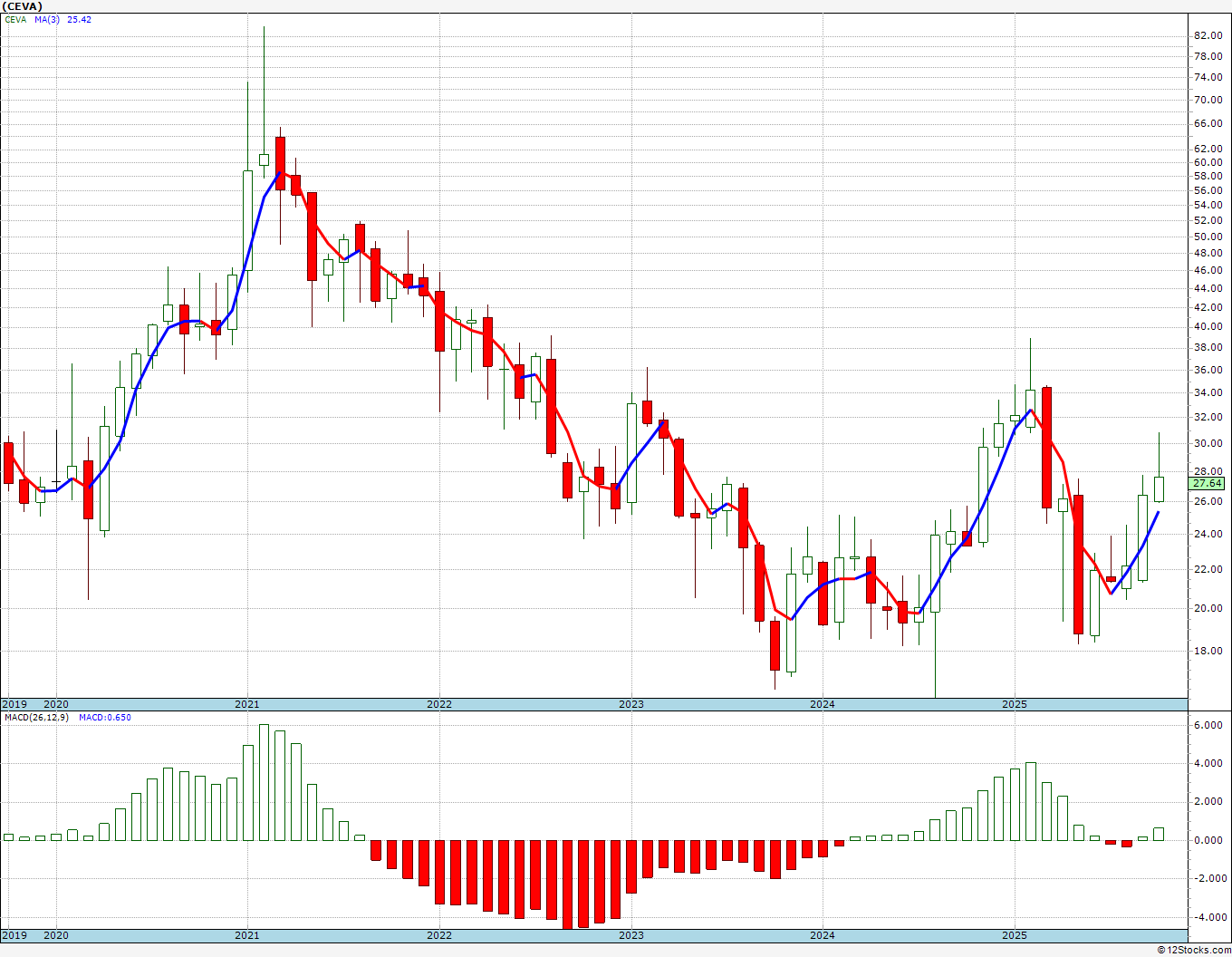This screenshot has width=1232, height=957.
Task: Click the highlighted current price tag 27.64
Action: click(1207, 484)
